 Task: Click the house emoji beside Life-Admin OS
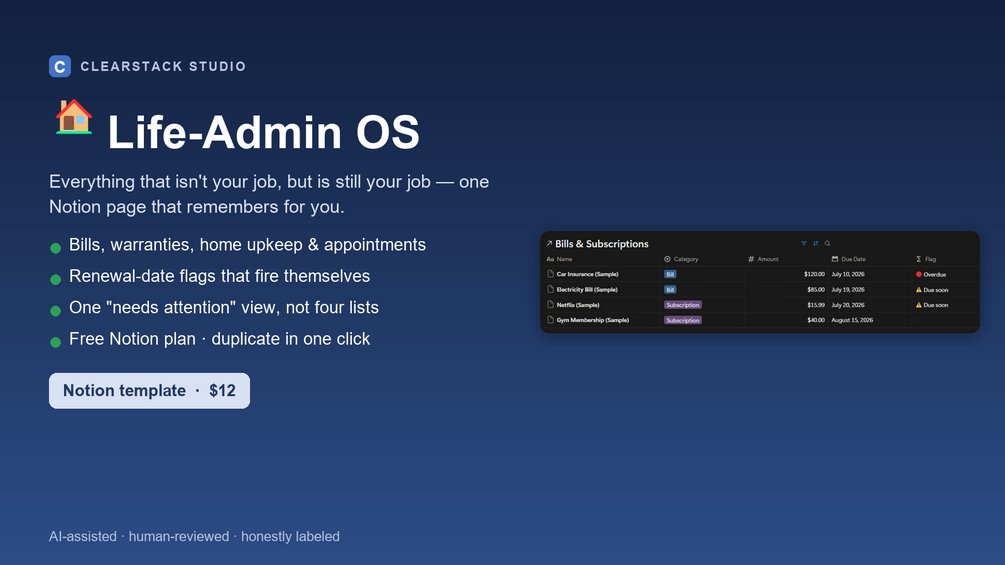(74, 117)
